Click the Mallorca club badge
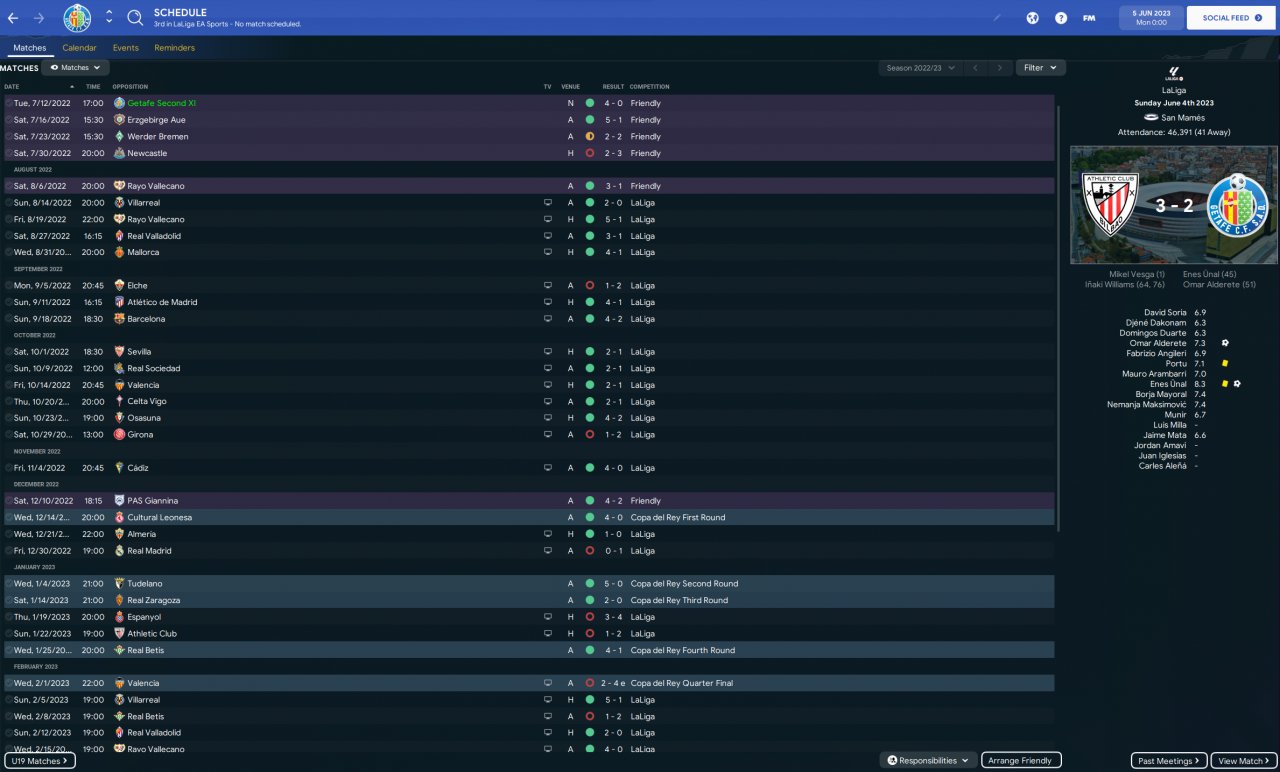The height and width of the screenshot is (772, 1280). [119, 252]
